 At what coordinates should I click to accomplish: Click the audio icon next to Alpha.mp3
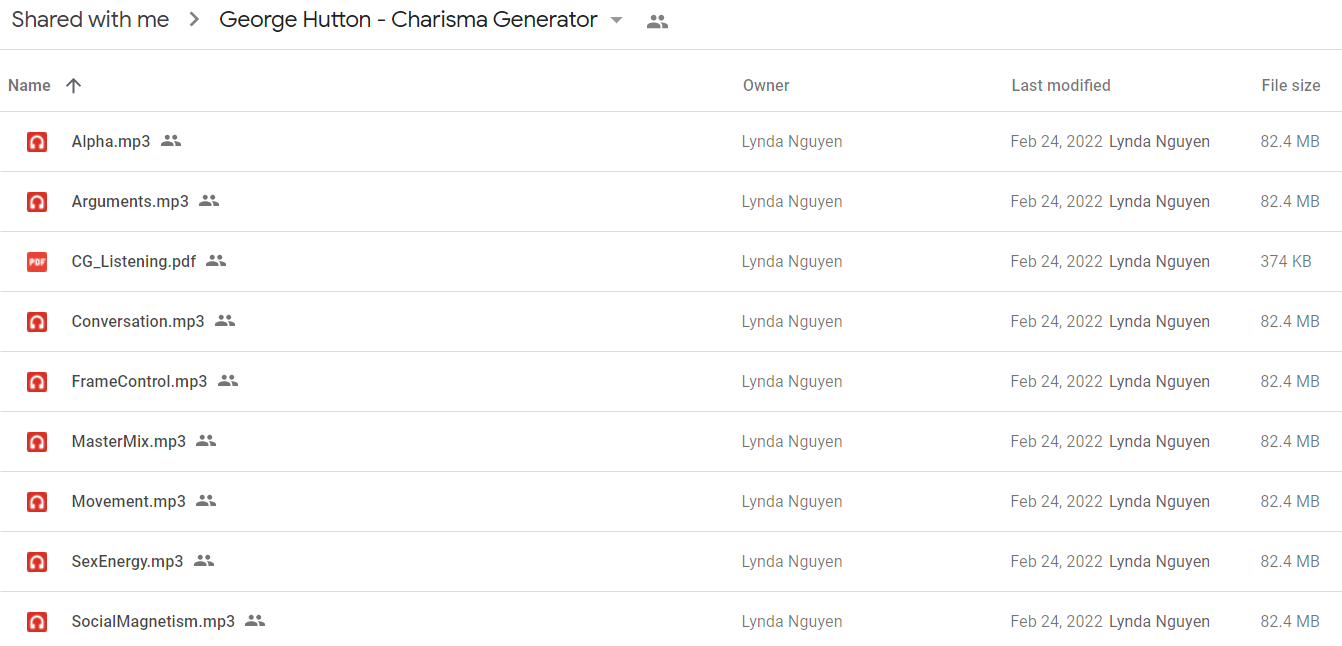[37, 142]
